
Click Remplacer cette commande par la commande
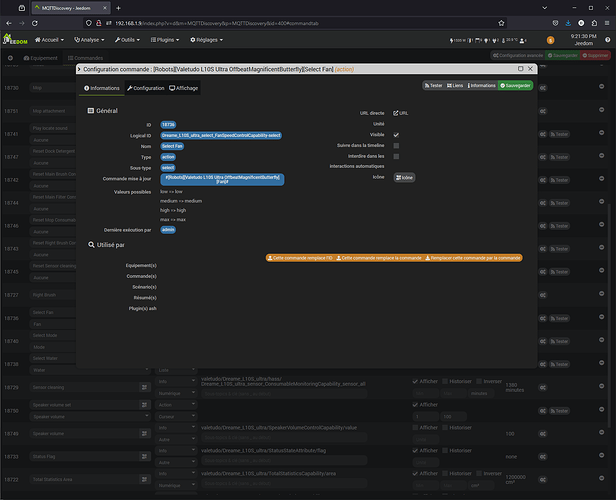(474, 257)
